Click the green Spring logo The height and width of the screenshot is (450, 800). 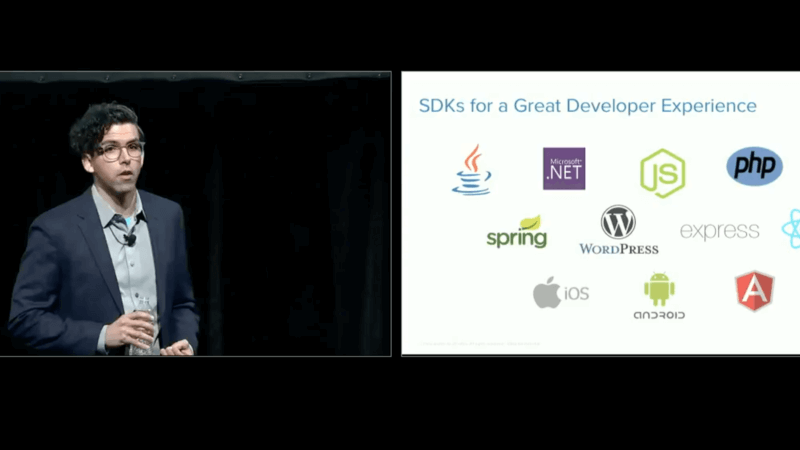click(517, 232)
